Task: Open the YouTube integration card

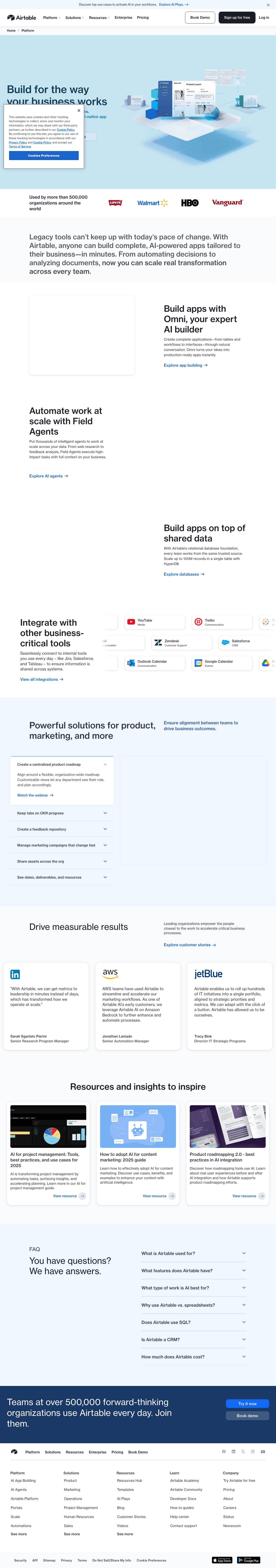Action: tap(155, 622)
